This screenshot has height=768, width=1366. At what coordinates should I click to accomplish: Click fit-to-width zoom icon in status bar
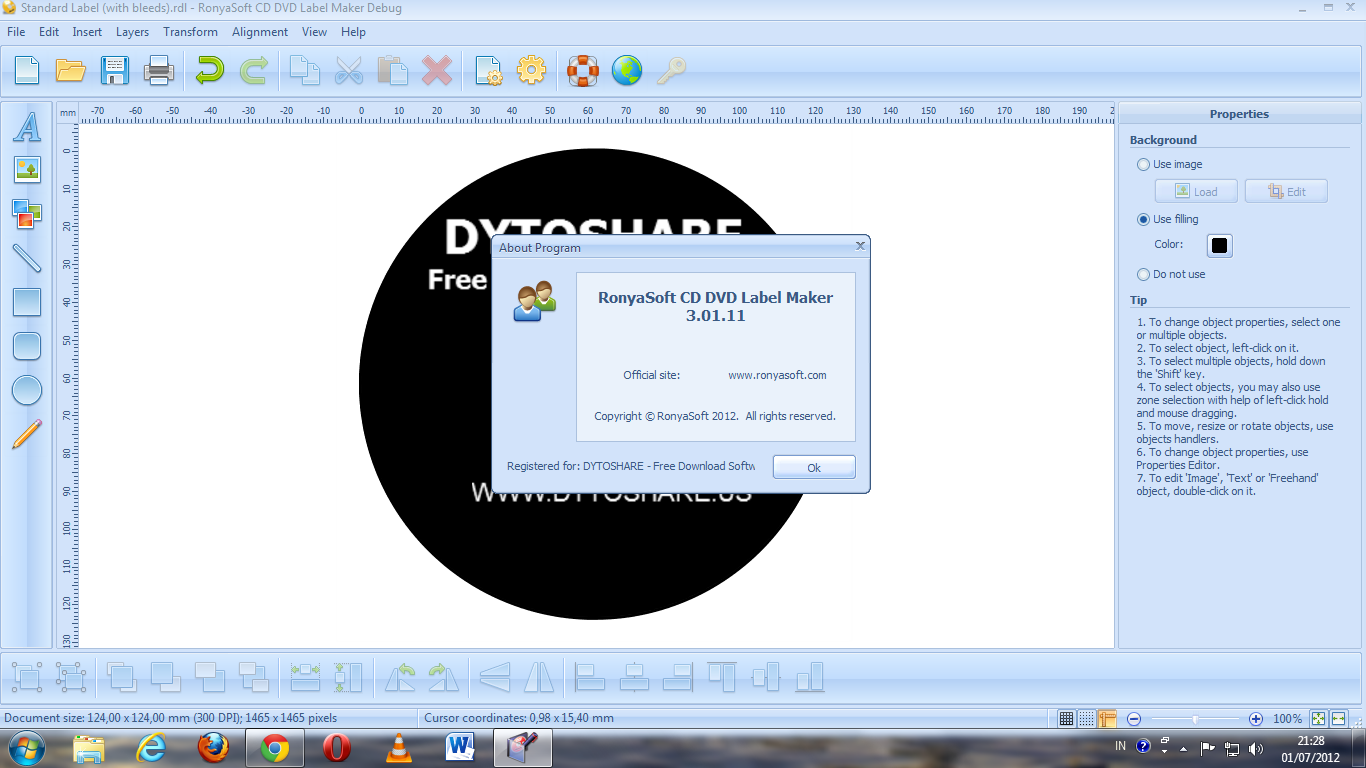coord(1338,718)
